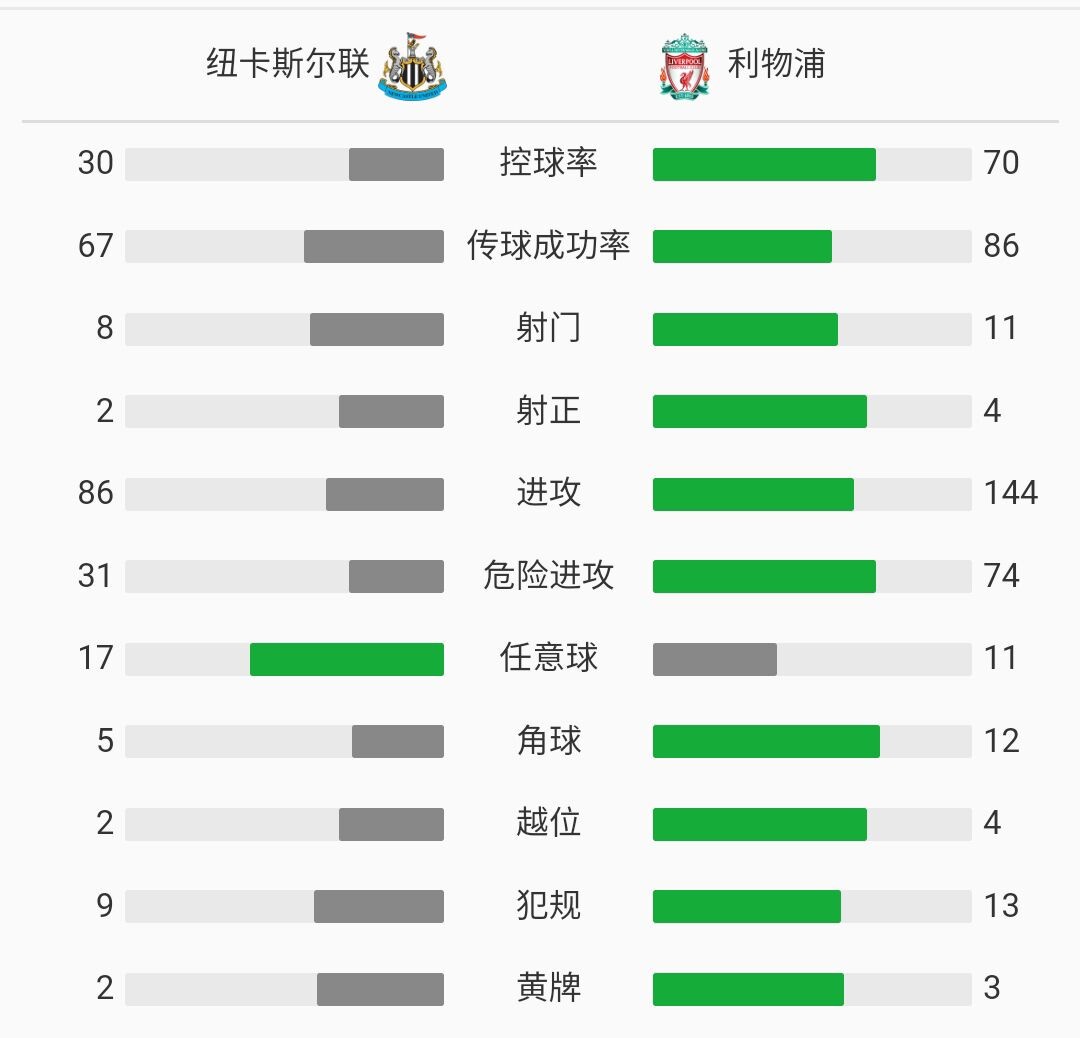Click the Newcastle United club crest
The height and width of the screenshot is (1038, 1080).
413,65
